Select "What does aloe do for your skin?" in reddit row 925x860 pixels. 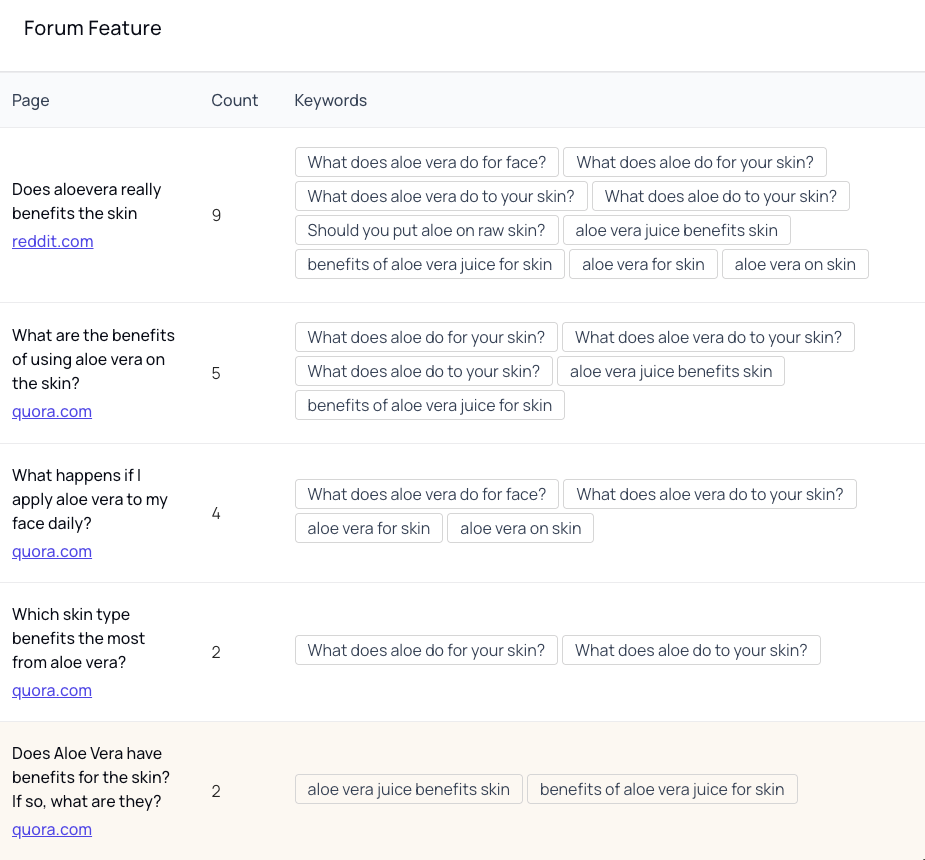pos(694,162)
